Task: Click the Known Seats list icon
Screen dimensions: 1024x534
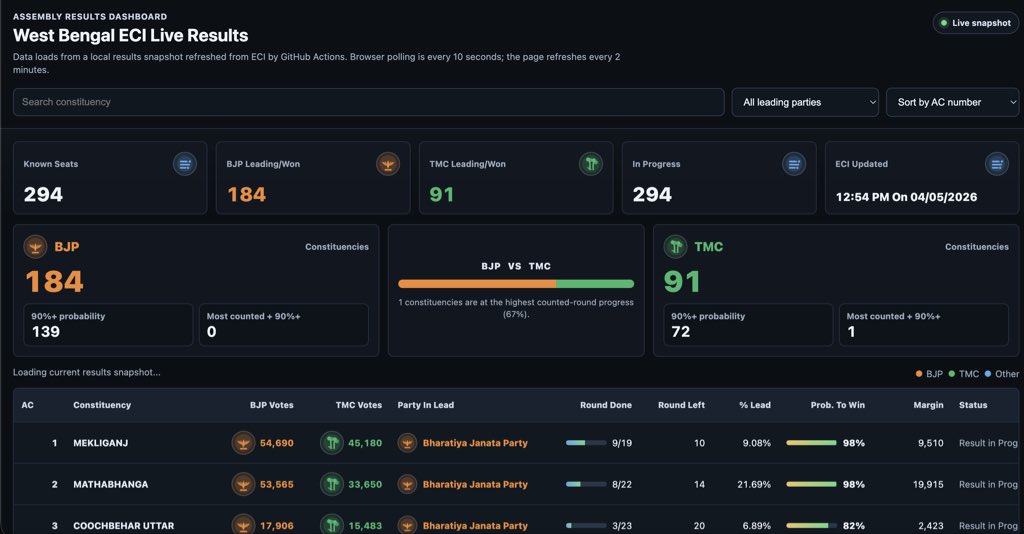Action: [x=185, y=164]
